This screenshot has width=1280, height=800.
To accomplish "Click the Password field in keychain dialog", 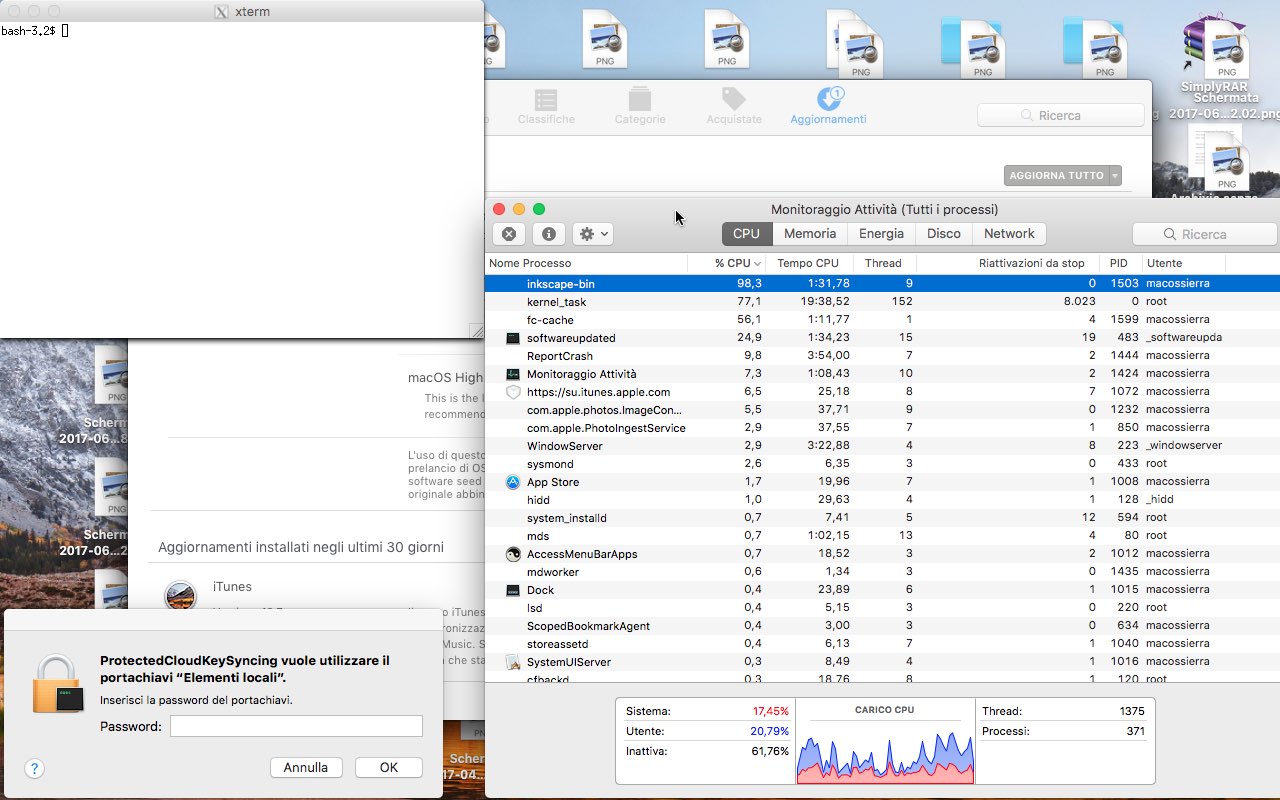I will point(296,726).
